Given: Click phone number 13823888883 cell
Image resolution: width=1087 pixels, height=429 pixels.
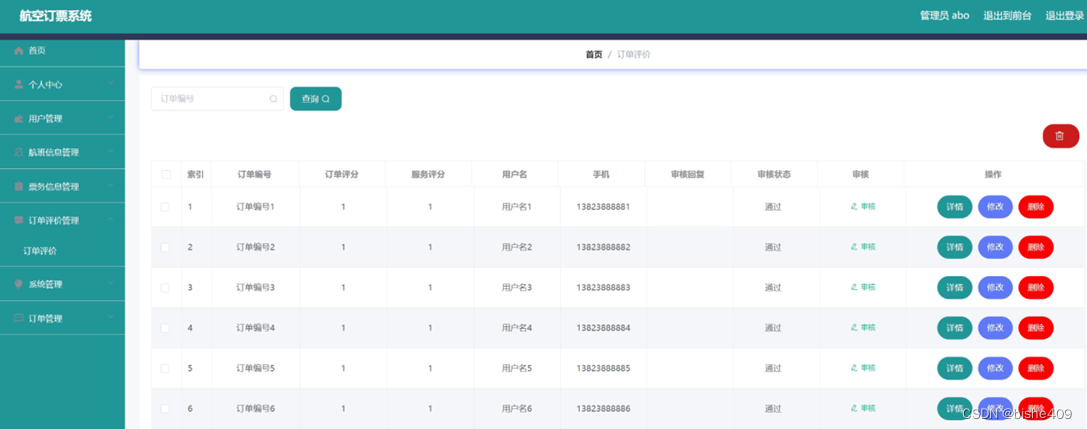Looking at the screenshot, I should tap(603, 287).
